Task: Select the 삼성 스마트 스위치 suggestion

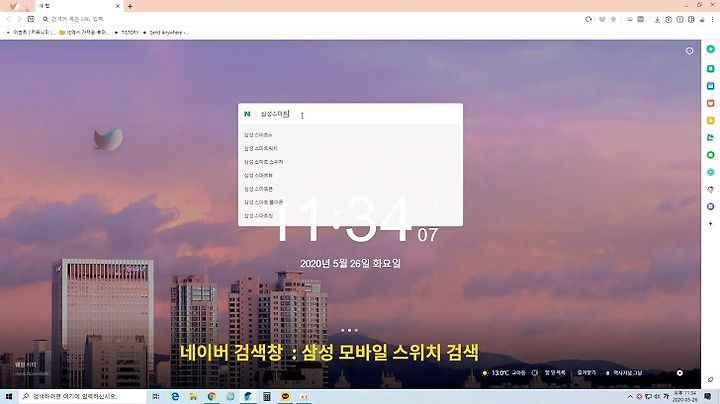Action: pyautogui.click(x=264, y=162)
